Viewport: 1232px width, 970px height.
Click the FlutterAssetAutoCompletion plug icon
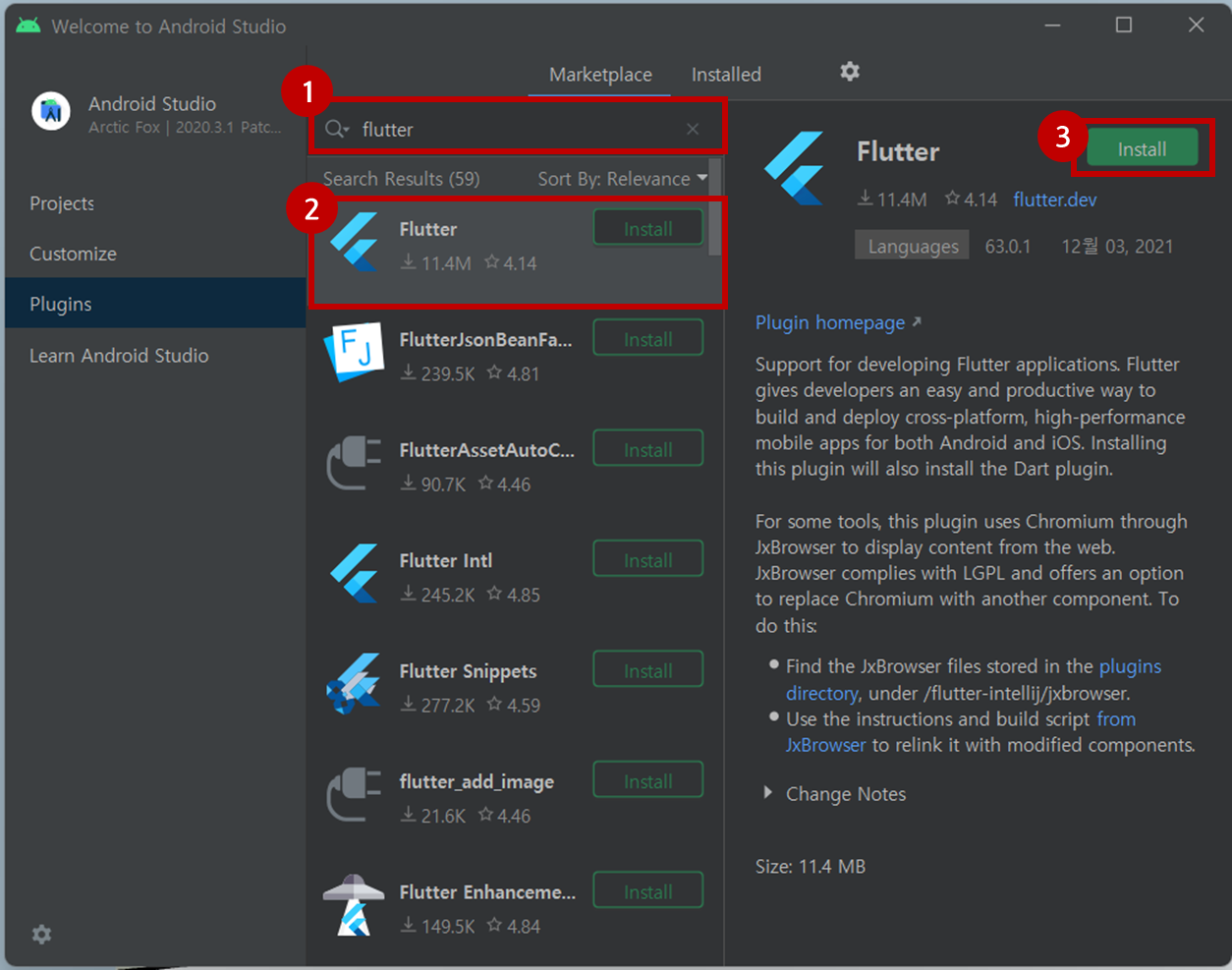[354, 463]
